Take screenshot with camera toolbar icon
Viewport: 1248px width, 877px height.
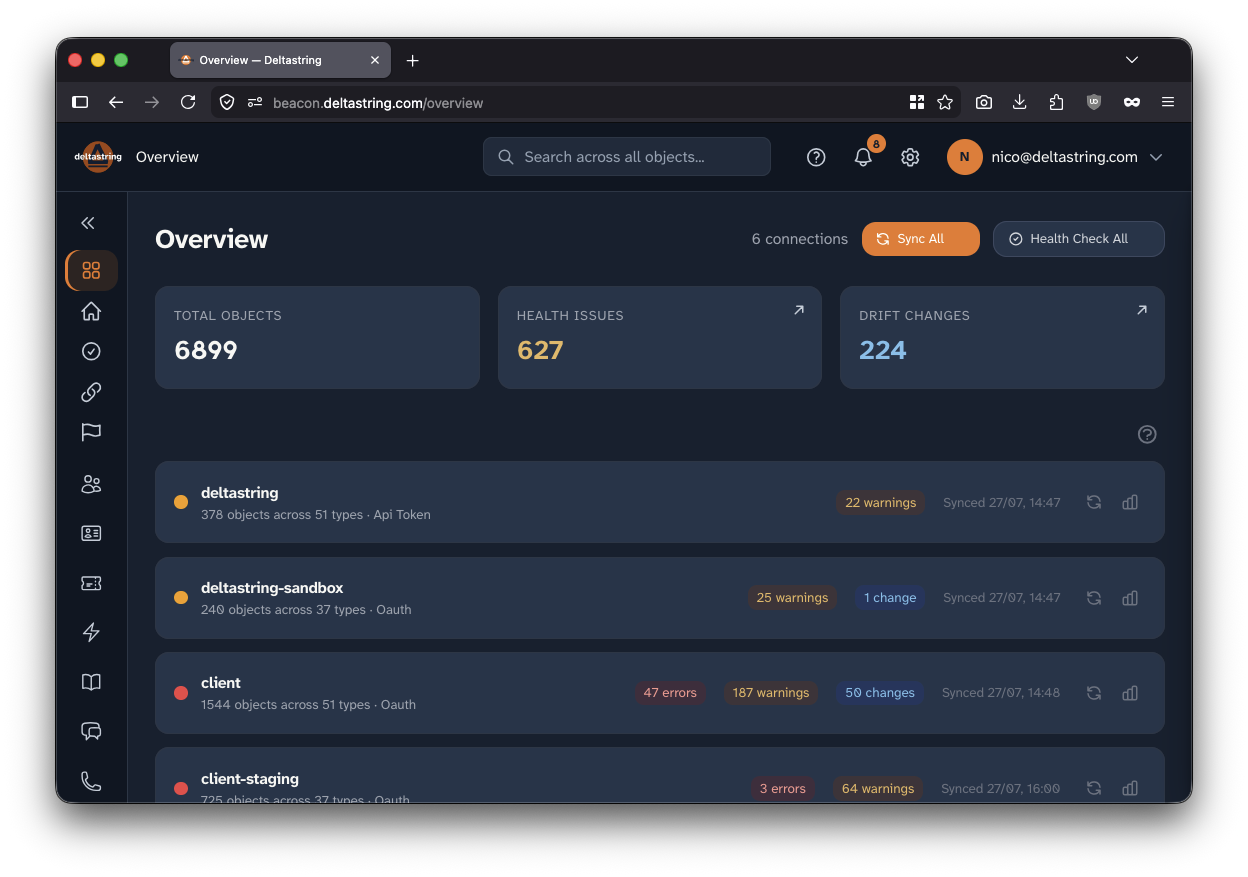coord(984,102)
